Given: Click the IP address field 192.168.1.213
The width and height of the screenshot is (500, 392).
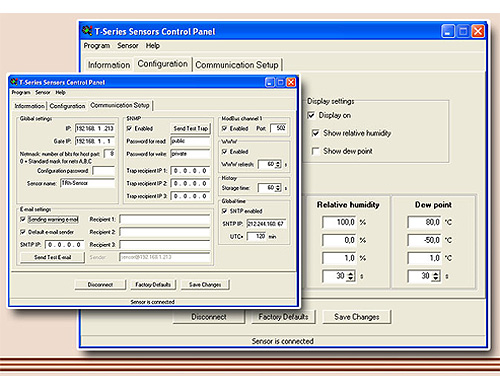Looking at the screenshot, I should coord(95,128).
